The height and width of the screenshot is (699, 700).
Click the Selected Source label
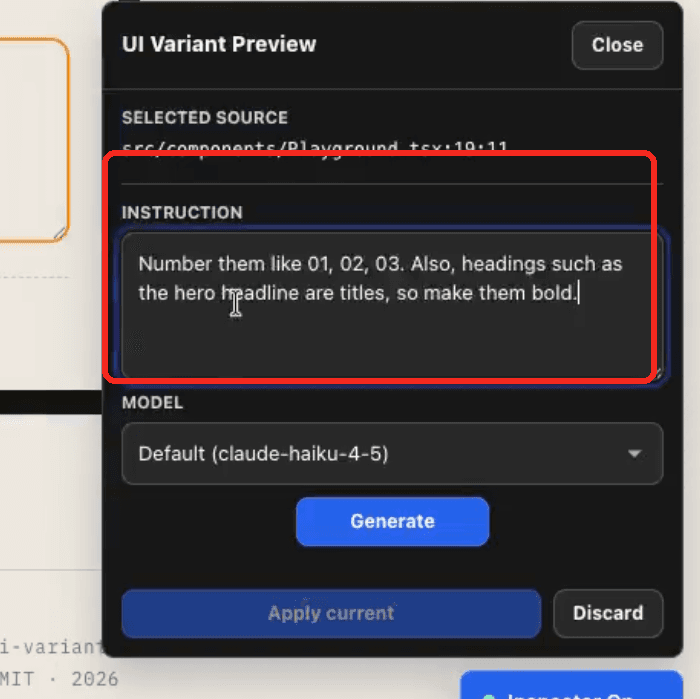coord(205,118)
